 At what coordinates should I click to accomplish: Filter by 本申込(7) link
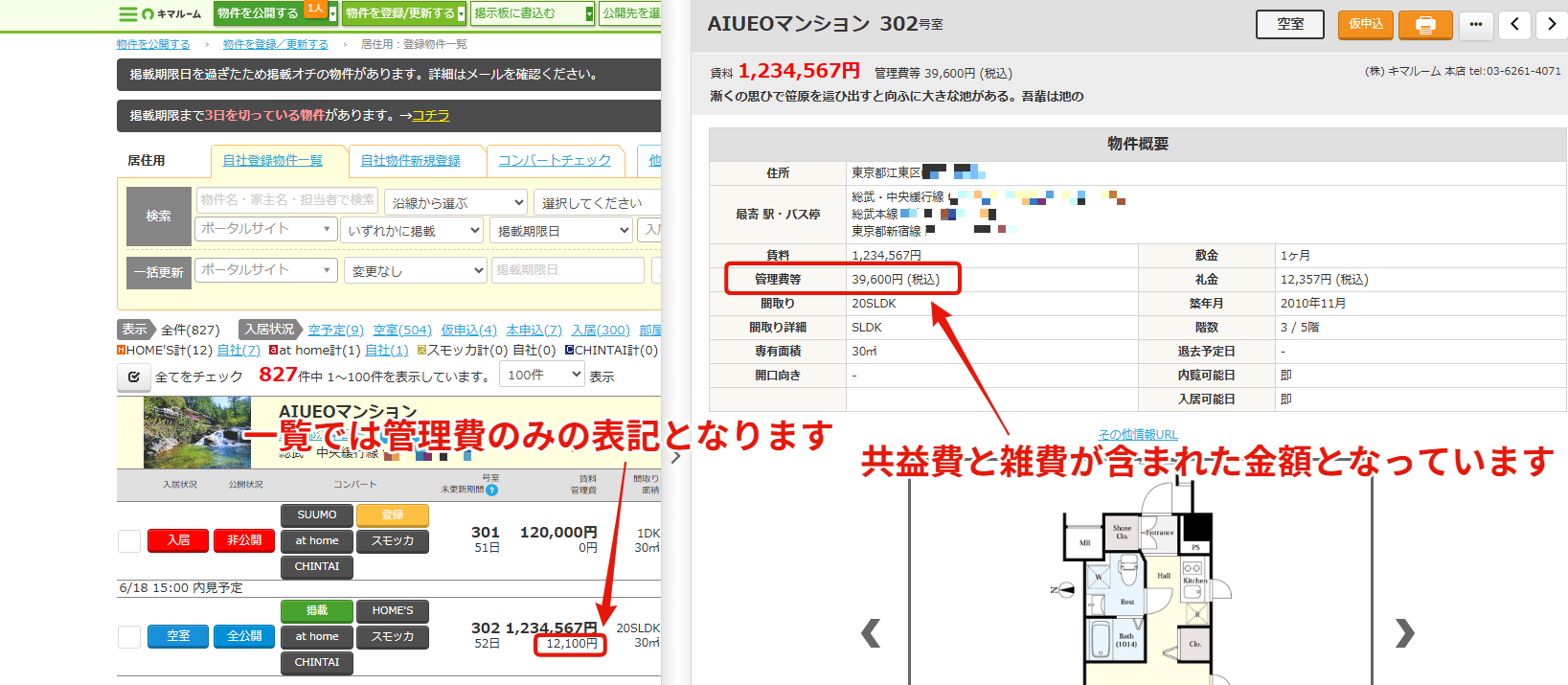[x=534, y=330]
